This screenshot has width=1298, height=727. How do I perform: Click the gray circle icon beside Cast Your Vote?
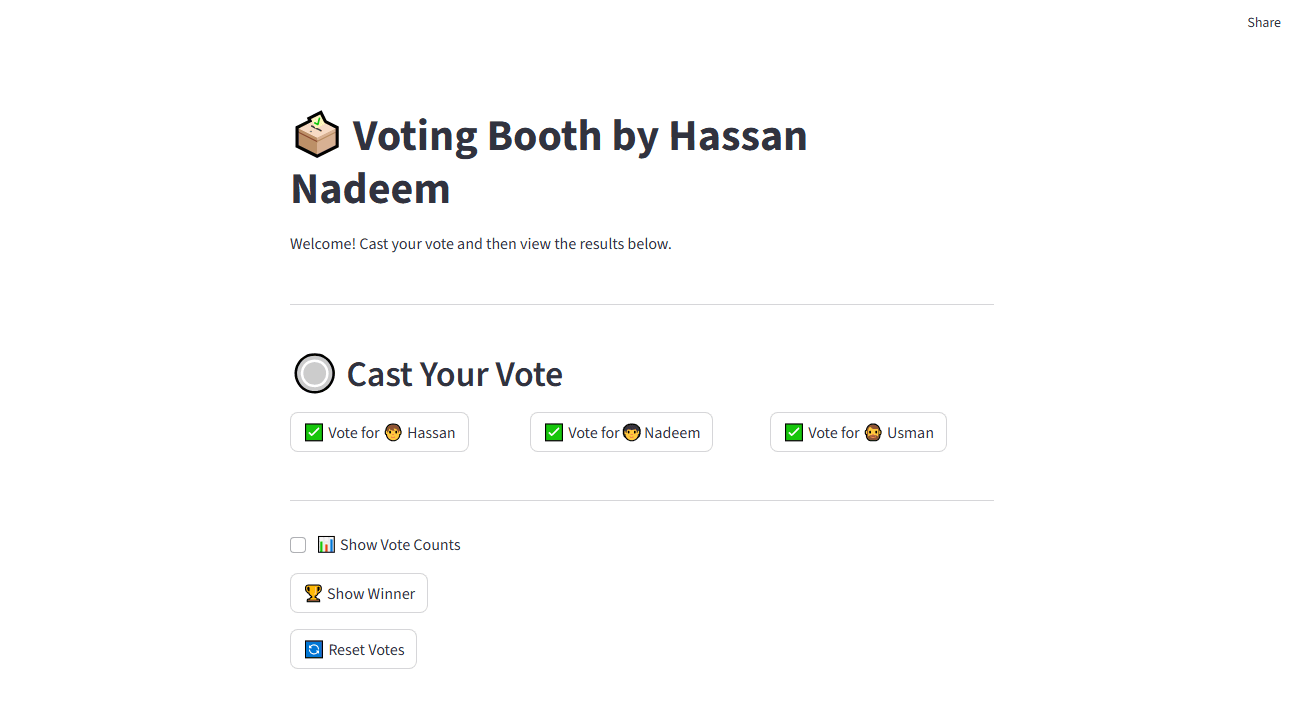point(314,373)
